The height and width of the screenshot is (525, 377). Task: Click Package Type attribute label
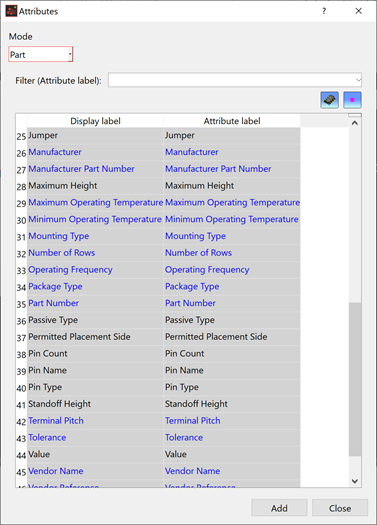tap(232, 287)
